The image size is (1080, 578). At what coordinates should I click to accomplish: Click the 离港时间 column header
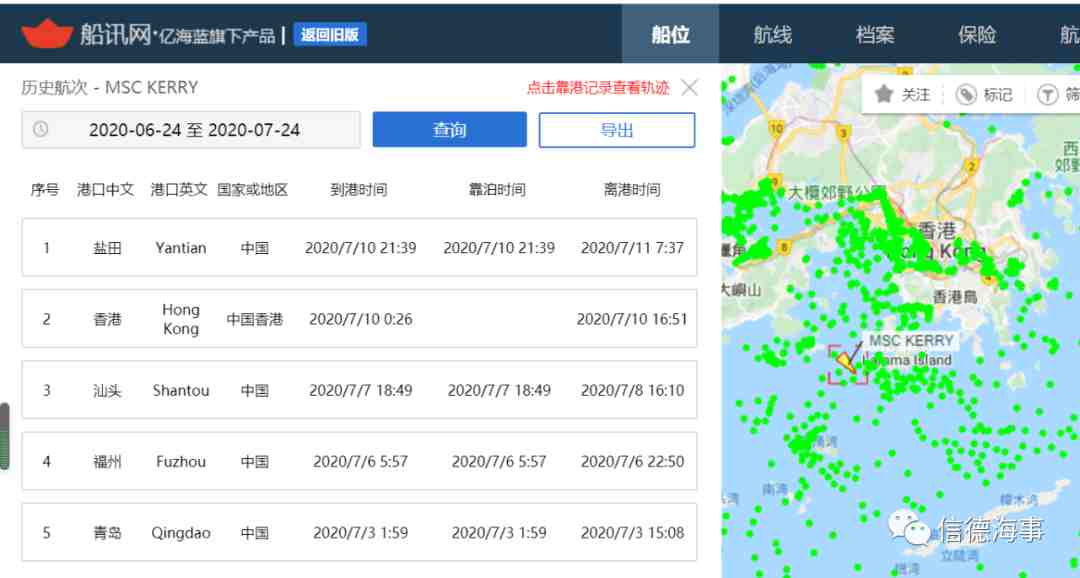[632, 189]
